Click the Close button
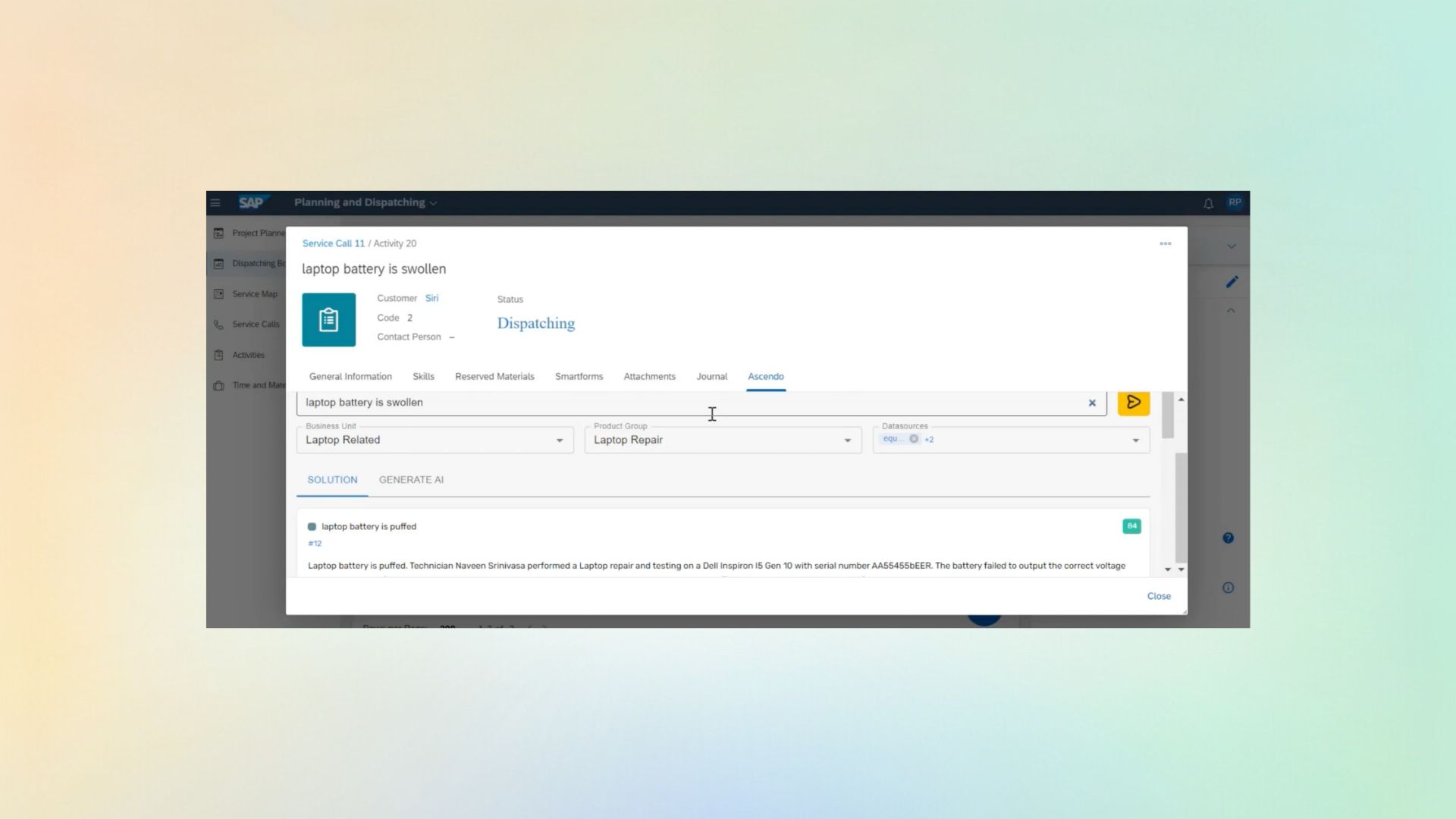 coord(1158,596)
